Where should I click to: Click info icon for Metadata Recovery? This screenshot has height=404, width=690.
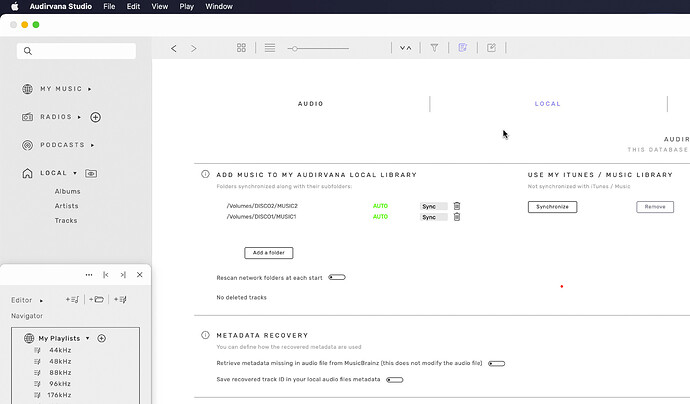click(x=205, y=335)
